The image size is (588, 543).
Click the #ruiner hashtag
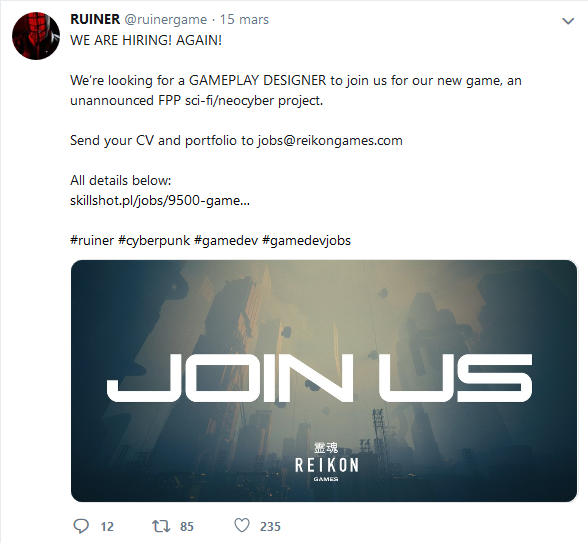(92, 240)
